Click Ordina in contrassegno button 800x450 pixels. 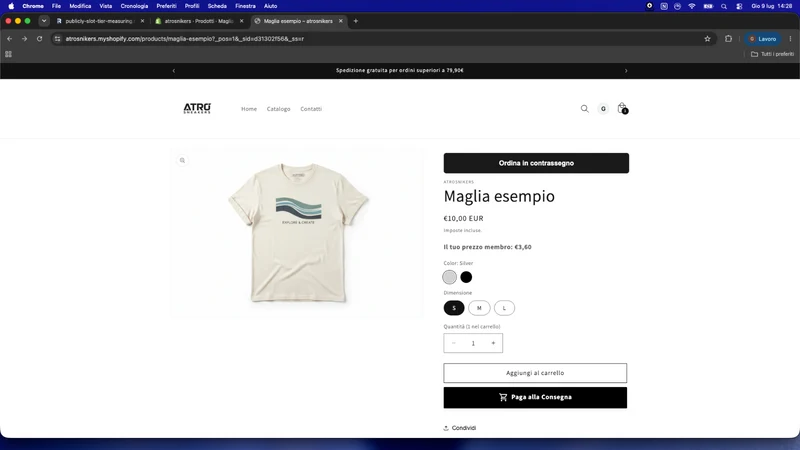[x=536, y=163]
